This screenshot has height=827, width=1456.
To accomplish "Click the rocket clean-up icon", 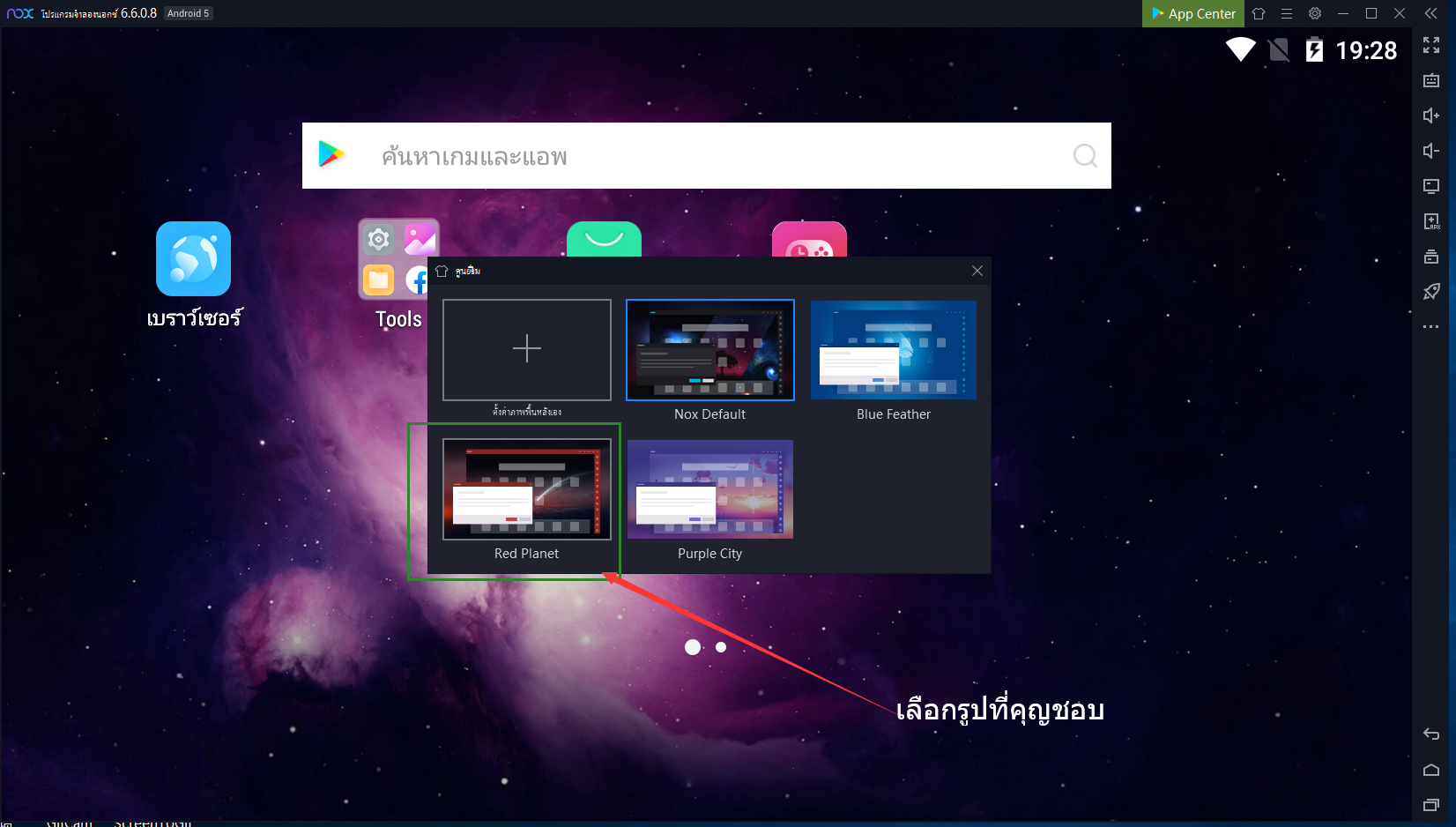I will (1431, 292).
